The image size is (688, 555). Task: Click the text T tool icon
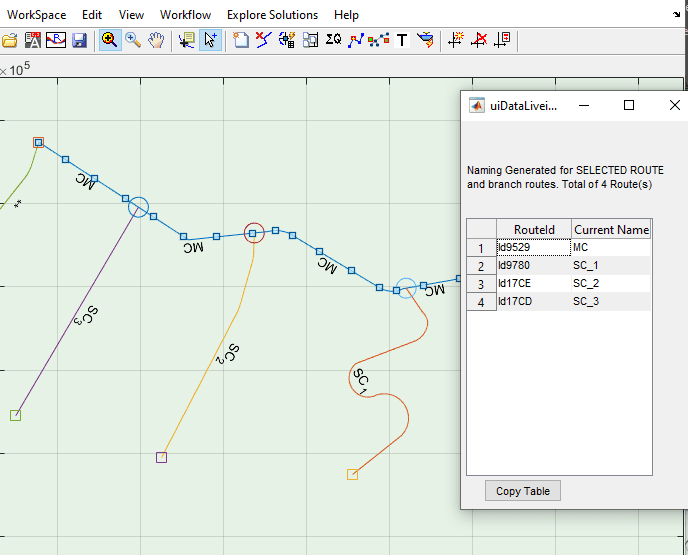click(402, 41)
